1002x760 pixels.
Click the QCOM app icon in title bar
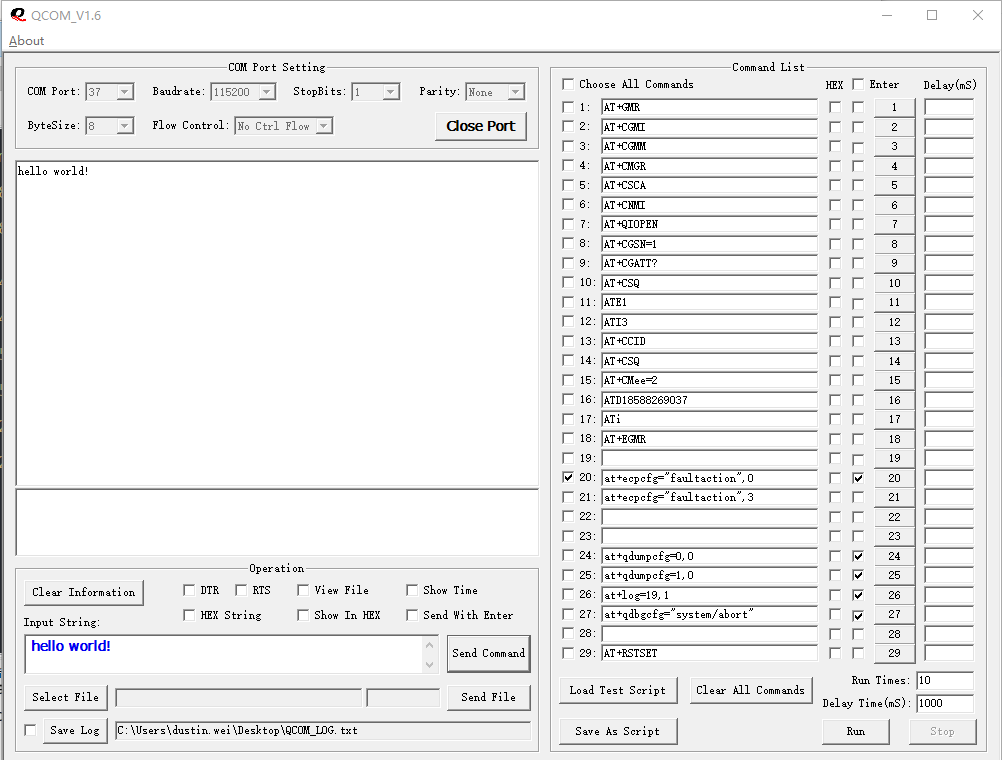(17, 15)
